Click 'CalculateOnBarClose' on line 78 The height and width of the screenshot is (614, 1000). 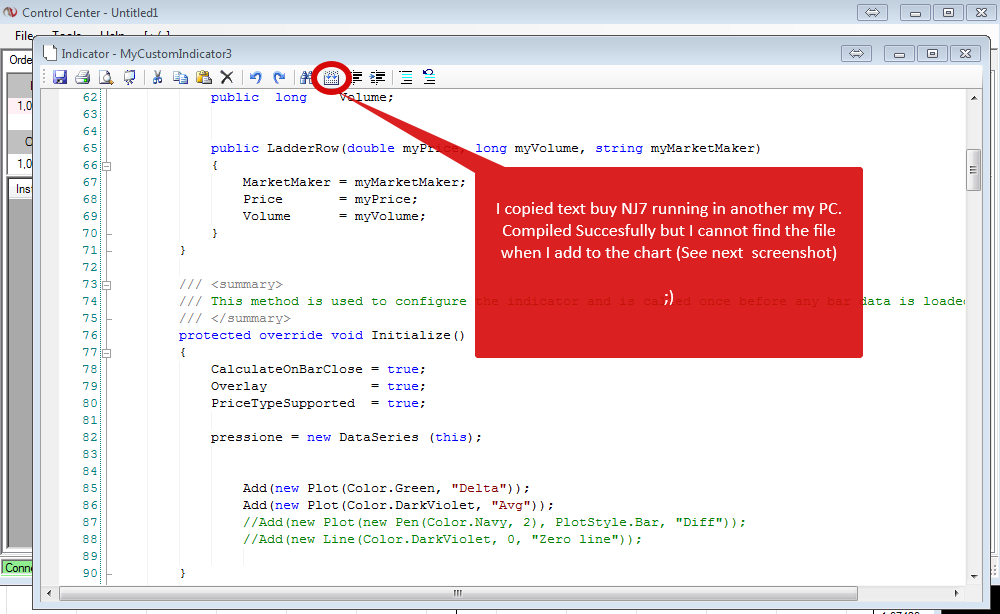tap(286, 369)
